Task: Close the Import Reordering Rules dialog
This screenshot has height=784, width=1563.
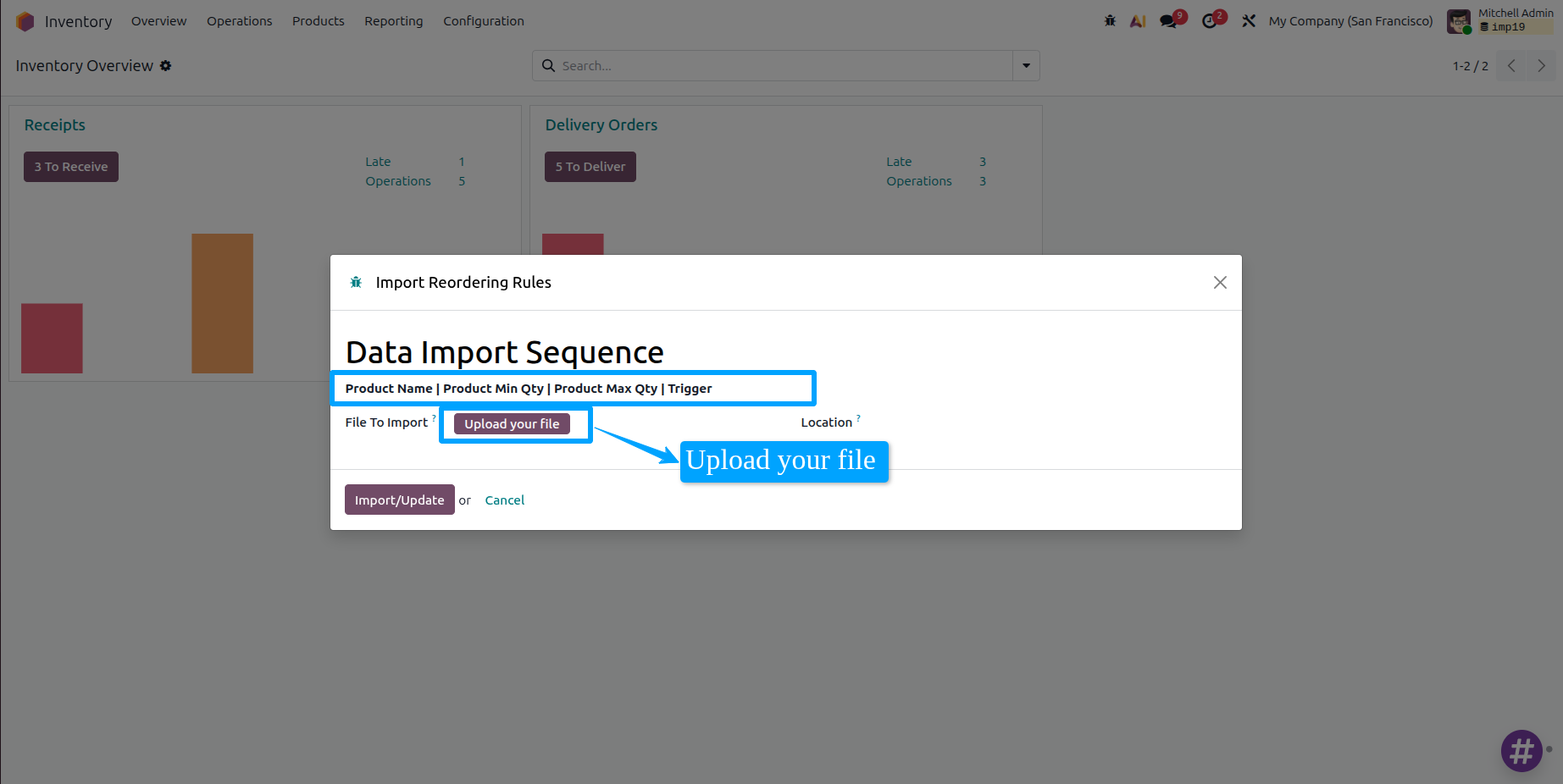Action: click(1220, 282)
